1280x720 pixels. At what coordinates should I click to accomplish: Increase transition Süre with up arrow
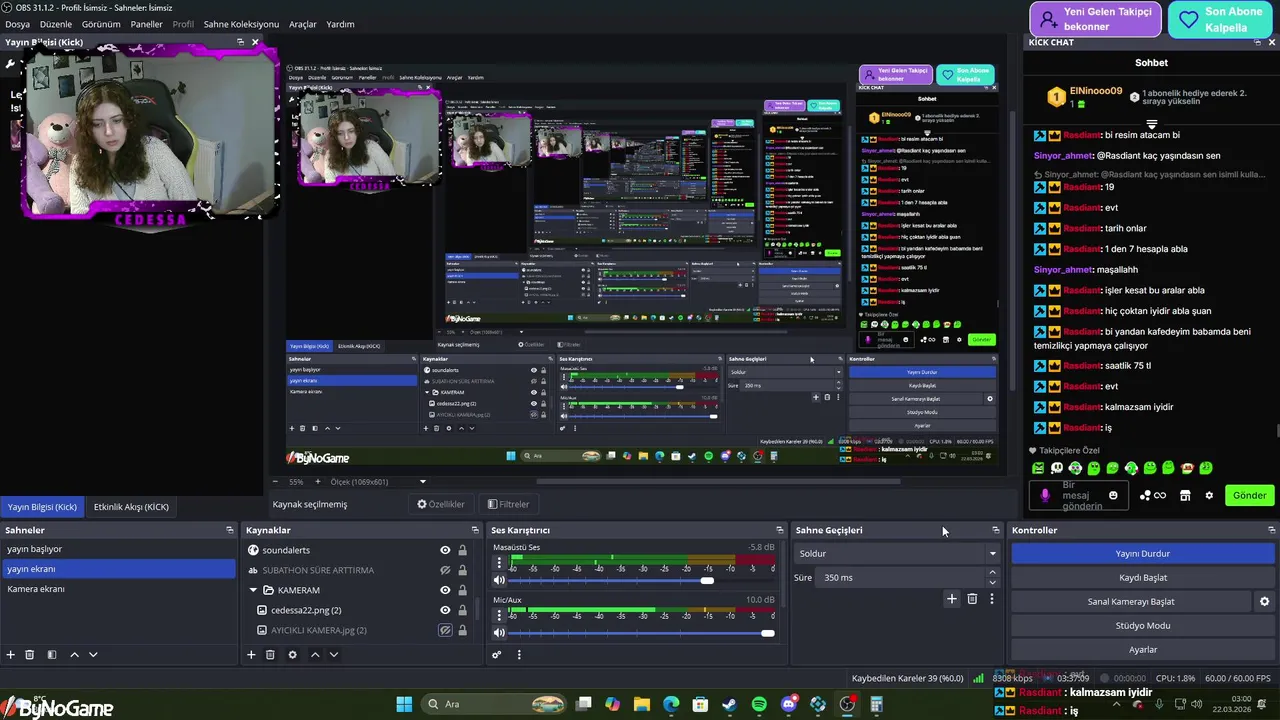(x=992, y=573)
